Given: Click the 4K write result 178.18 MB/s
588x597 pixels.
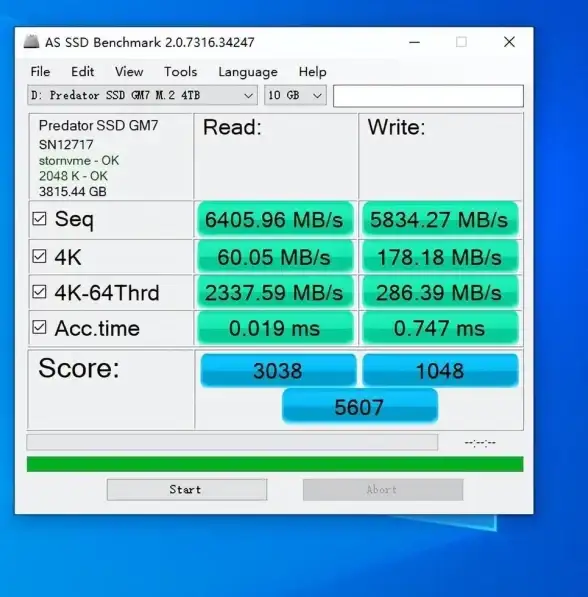Looking at the screenshot, I should (440, 257).
